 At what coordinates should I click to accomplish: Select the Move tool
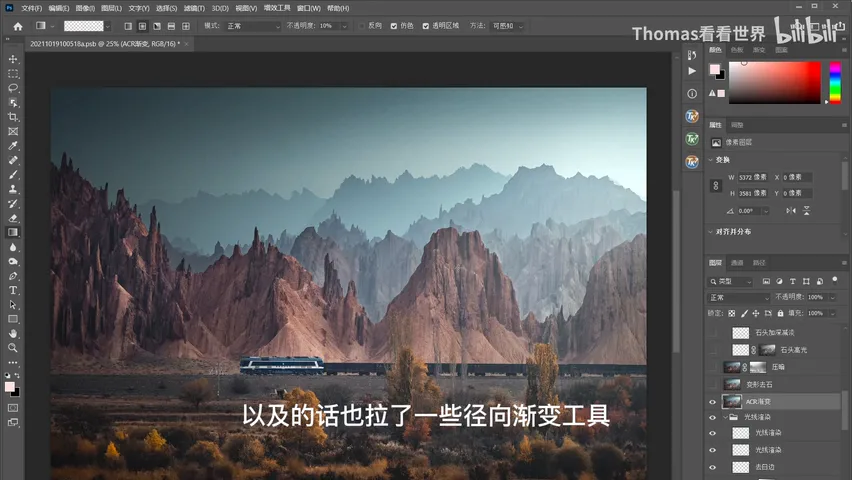[x=13, y=59]
